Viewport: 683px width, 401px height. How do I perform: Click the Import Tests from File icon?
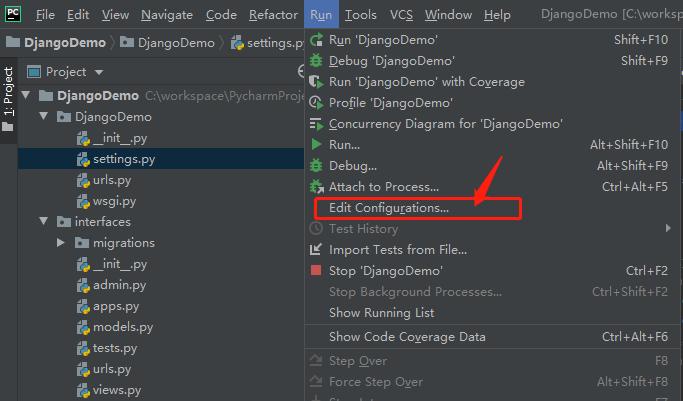click(316, 249)
